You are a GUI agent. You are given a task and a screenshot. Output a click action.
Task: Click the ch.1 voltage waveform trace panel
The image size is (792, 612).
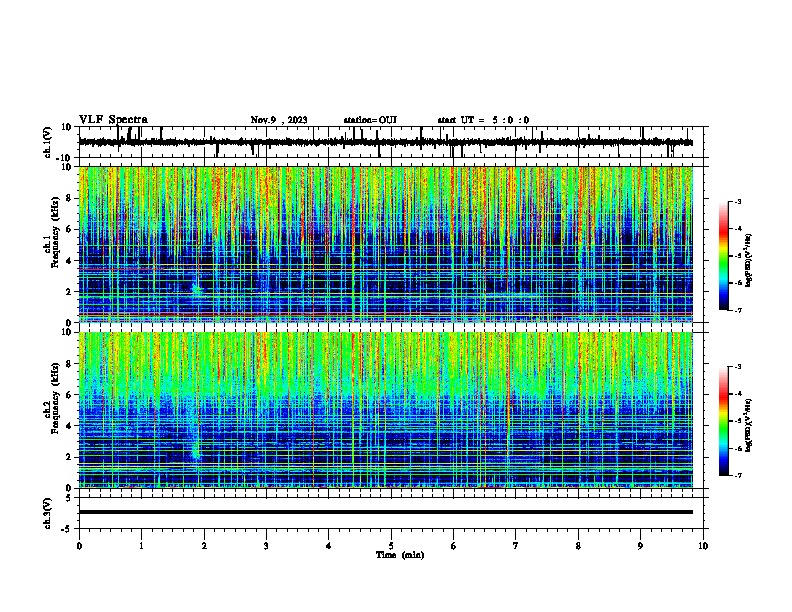pyautogui.click(x=391, y=142)
